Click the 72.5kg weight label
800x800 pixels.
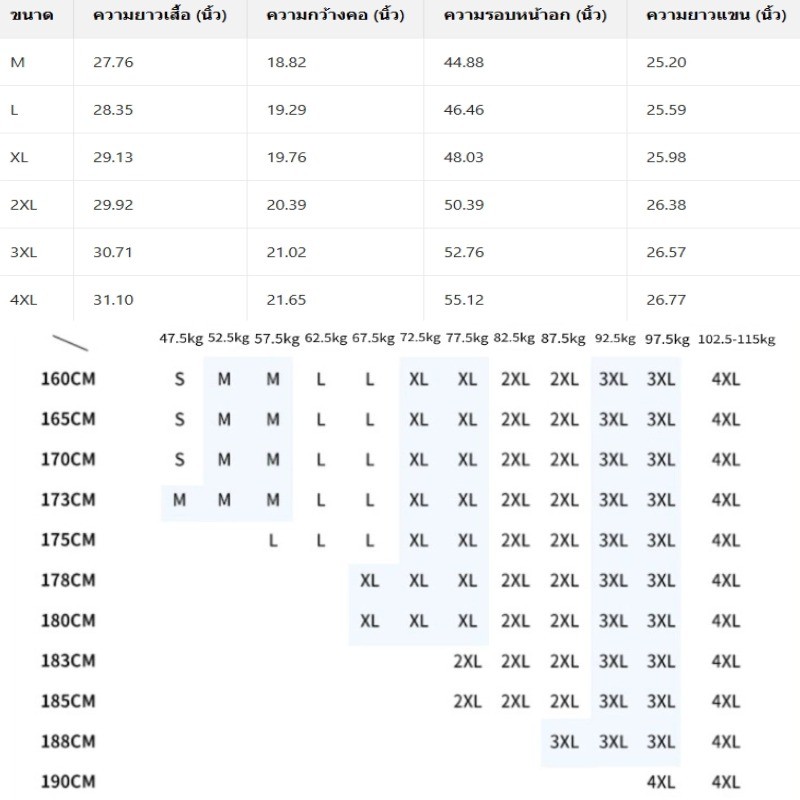tap(420, 338)
